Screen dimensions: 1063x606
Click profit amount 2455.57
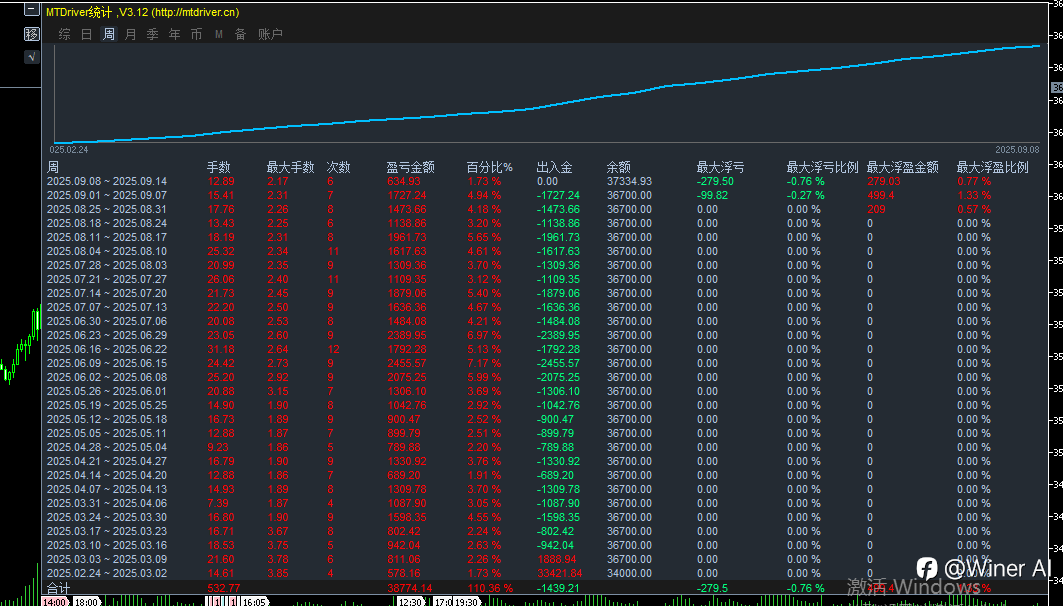click(x=407, y=363)
